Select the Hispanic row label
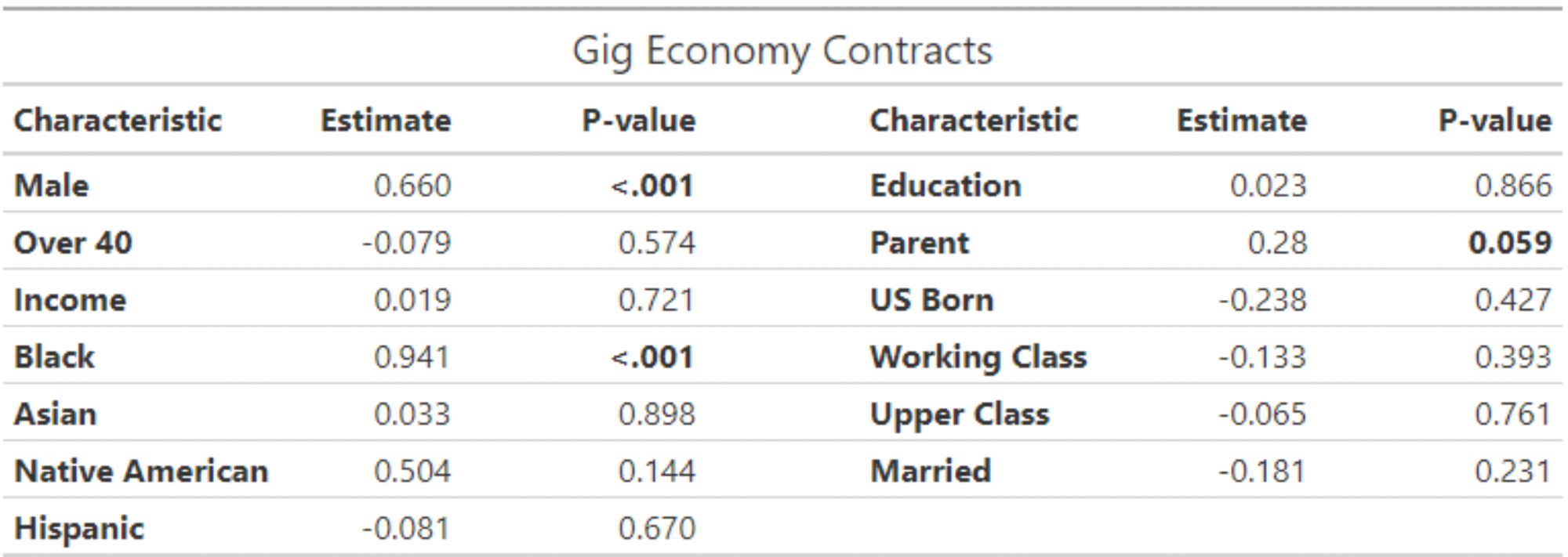This screenshot has height=557, width=1568. 79,528
